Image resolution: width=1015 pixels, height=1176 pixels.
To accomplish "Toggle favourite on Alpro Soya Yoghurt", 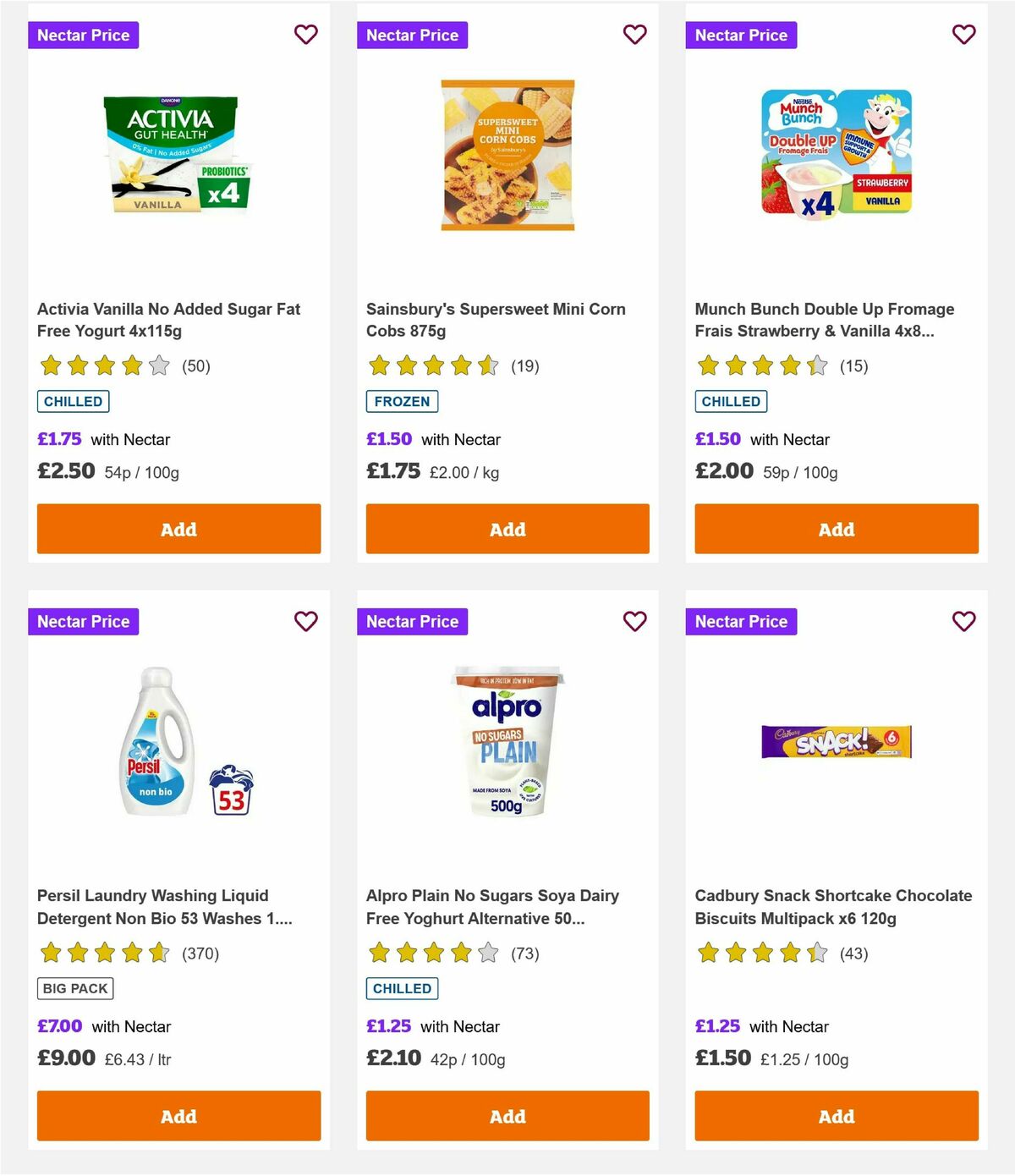I will tap(634, 621).
